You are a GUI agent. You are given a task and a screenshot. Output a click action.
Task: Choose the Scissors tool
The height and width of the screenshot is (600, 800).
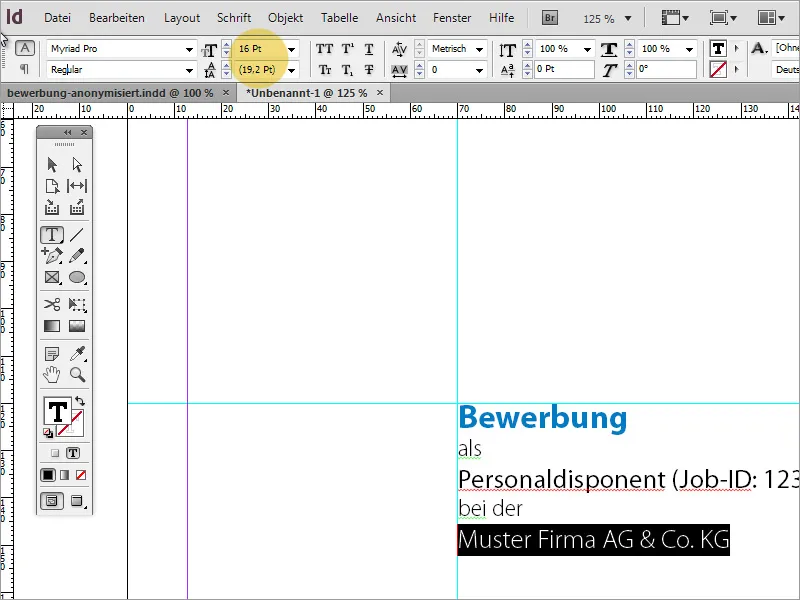[x=52, y=304]
